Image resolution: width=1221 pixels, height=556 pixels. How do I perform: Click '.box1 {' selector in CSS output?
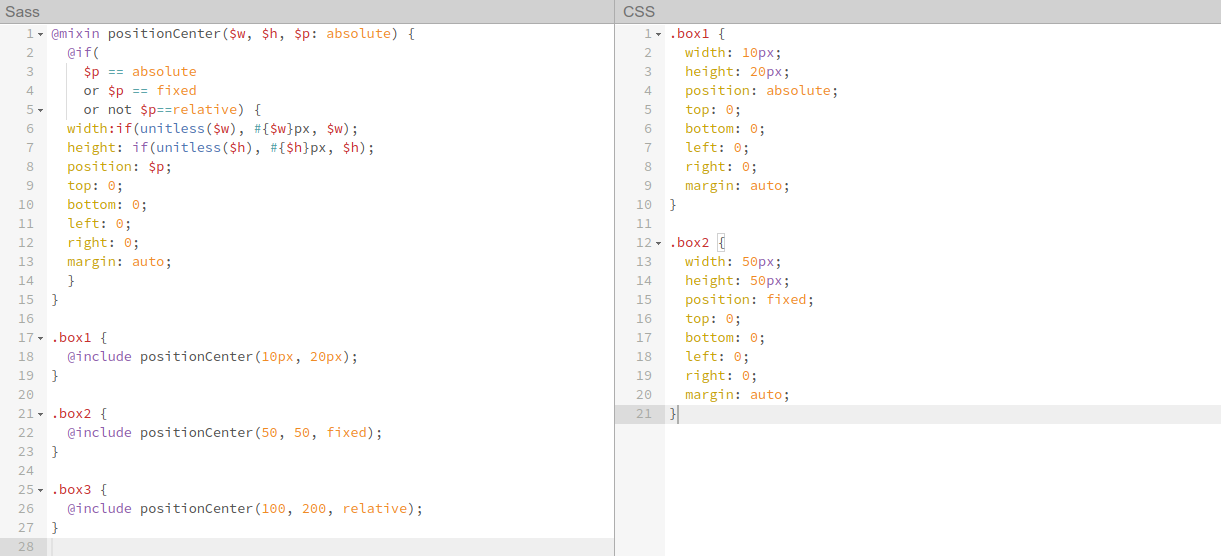click(697, 33)
